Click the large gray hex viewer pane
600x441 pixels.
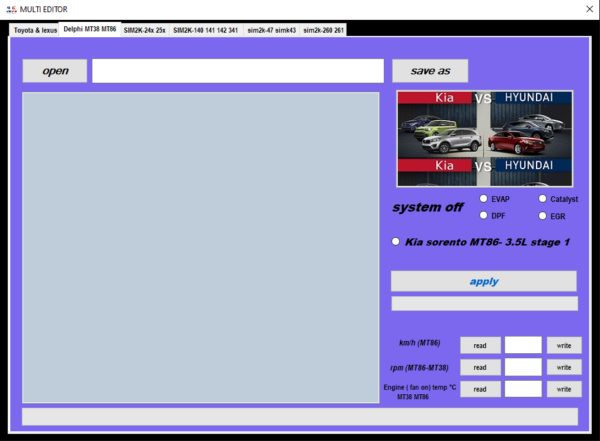tap(201, 247)
